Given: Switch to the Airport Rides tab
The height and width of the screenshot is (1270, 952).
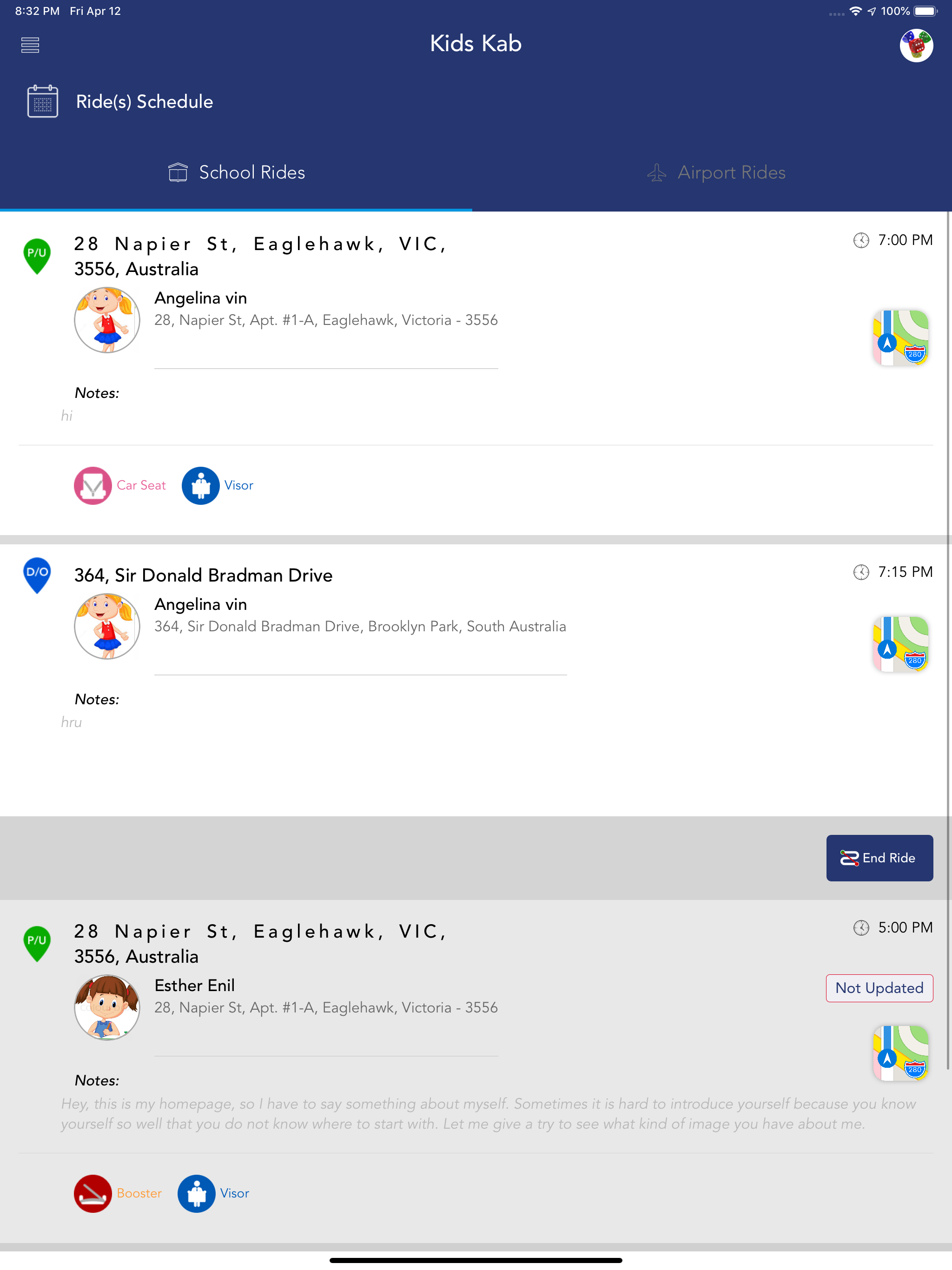Looking at the screenshot, I should tap(716, 172).
